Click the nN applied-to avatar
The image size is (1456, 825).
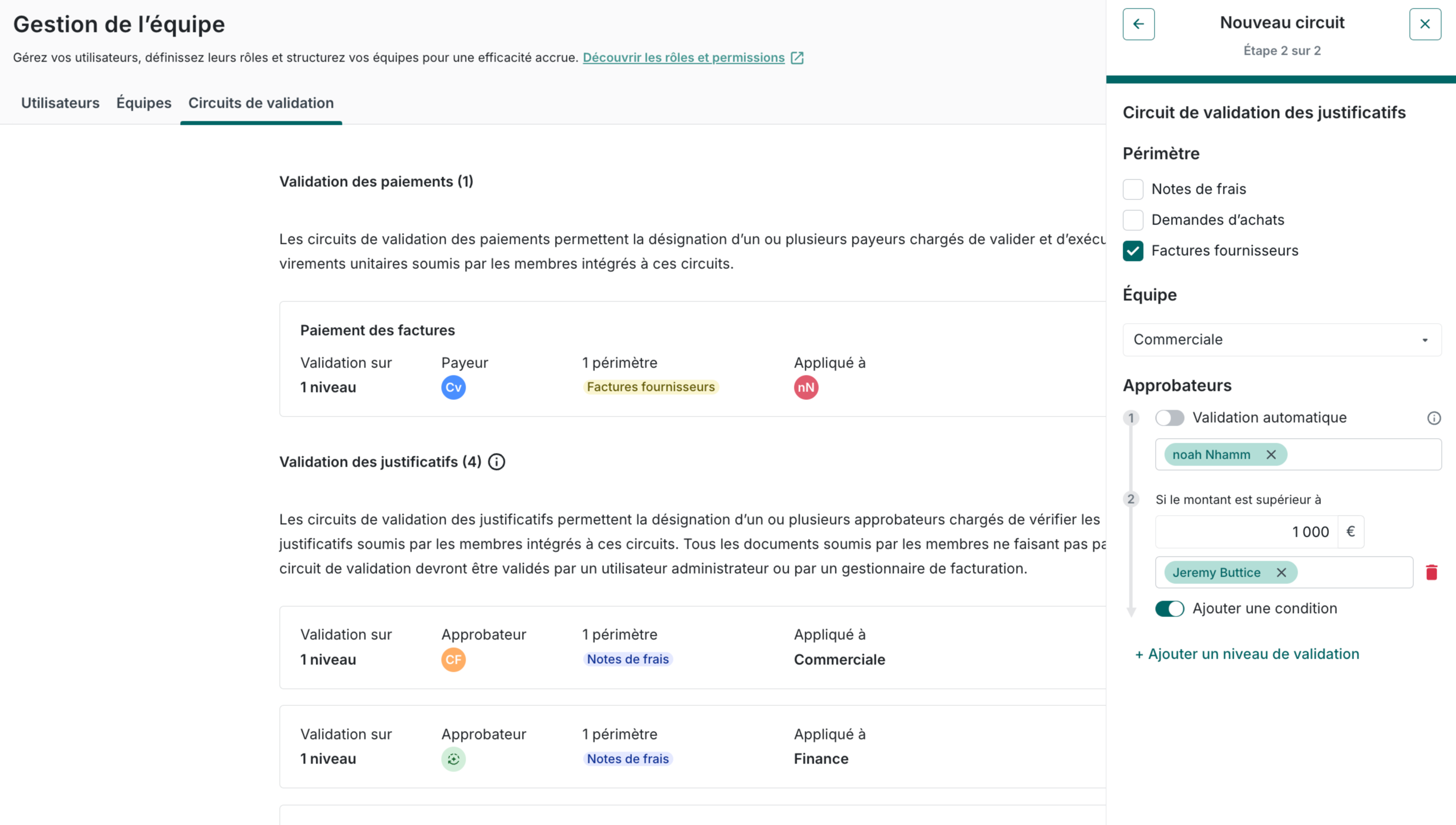(x=806, y=387)
